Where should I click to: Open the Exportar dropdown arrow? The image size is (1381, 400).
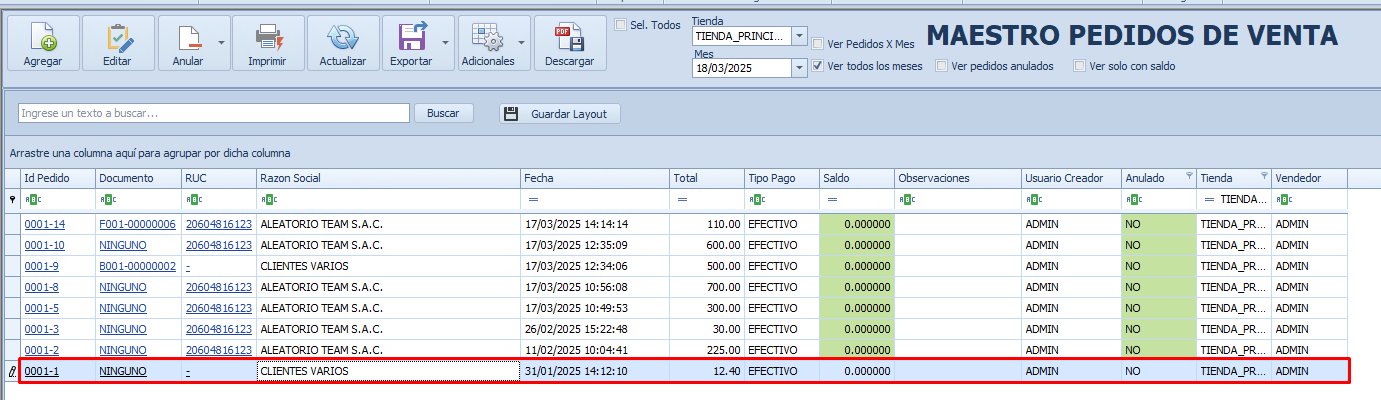pyautogui.click(x=446, y=44)
